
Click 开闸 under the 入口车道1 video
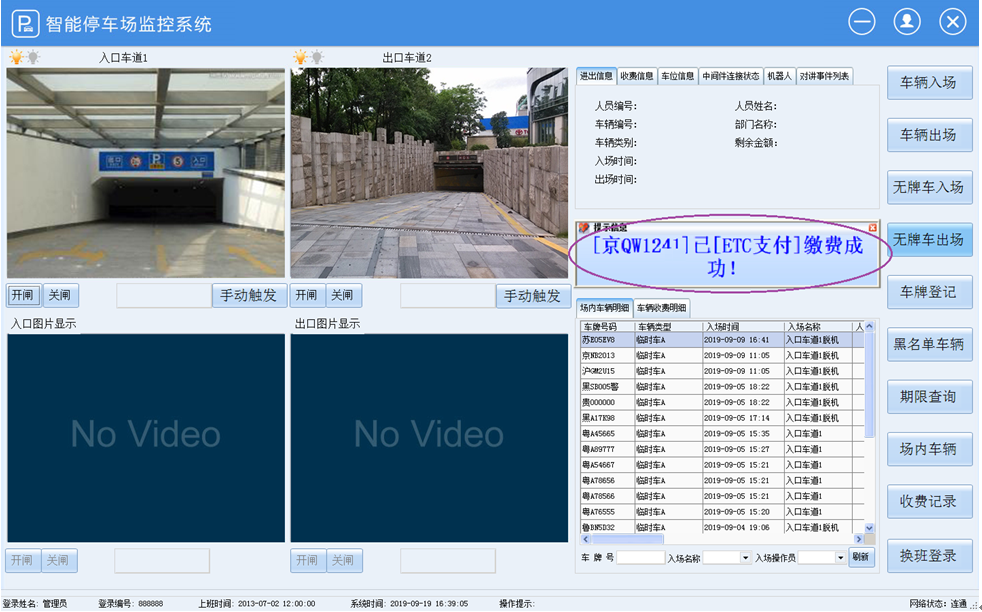(x=24, y=295)
